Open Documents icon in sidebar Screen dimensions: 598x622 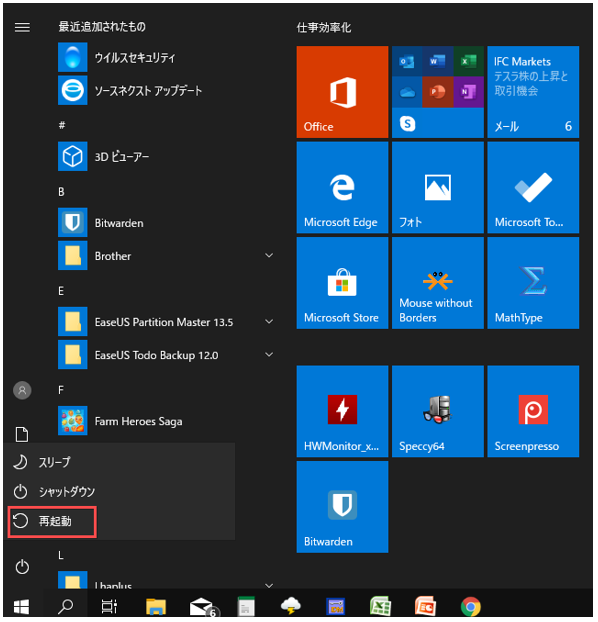(22, 434)
